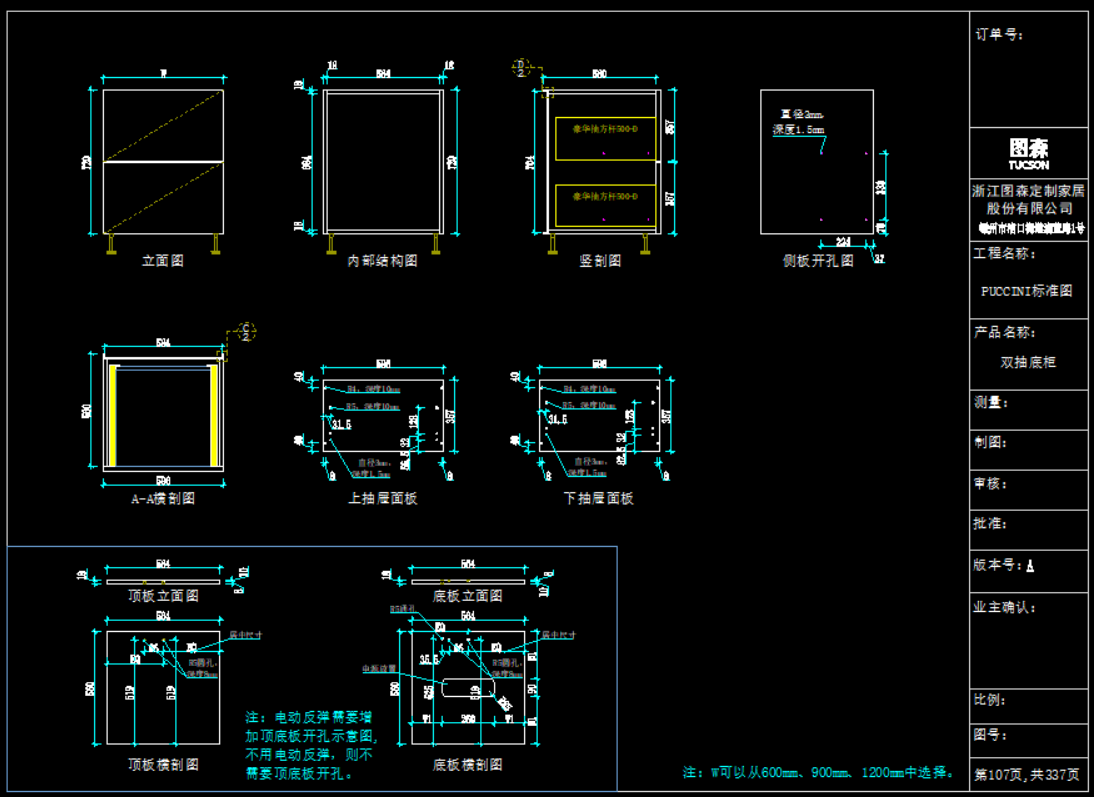1094x797 pixels.
Task: Click the right cabinet leg in 内部结构图
Action: (435, 244)
